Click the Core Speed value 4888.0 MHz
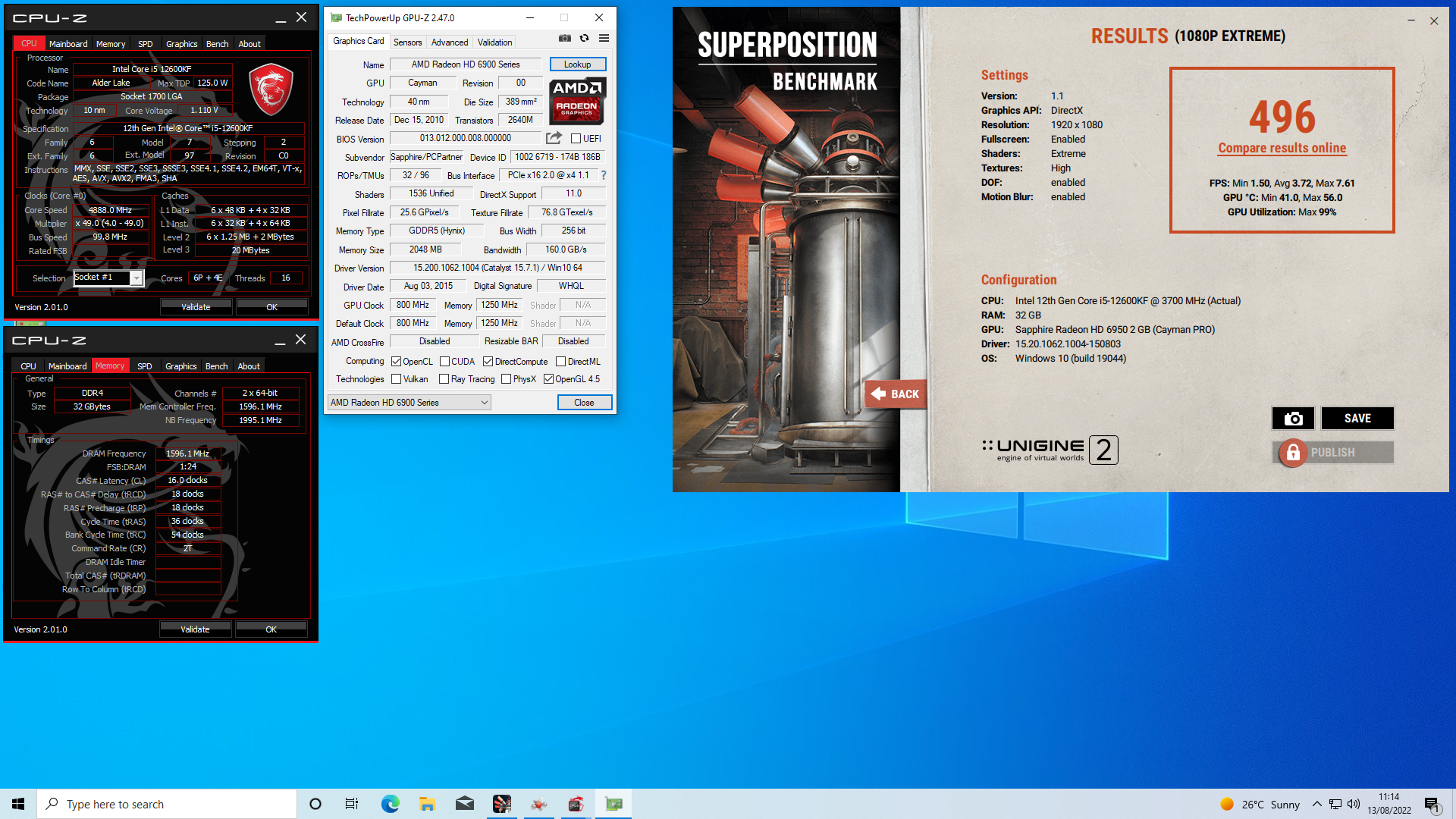This screenshot has height=819, width=1456. (x=110, y=210)
